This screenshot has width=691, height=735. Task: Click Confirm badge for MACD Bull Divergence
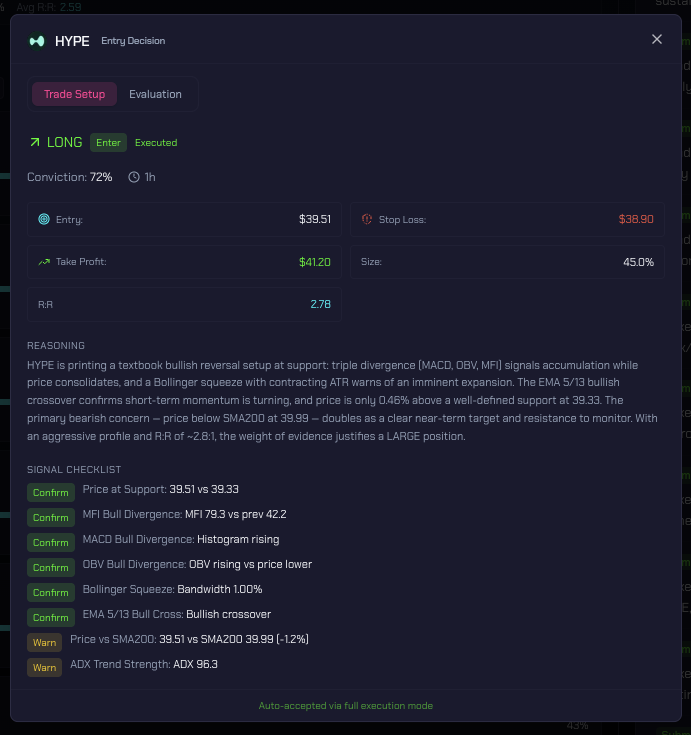[x=51, y=542]
